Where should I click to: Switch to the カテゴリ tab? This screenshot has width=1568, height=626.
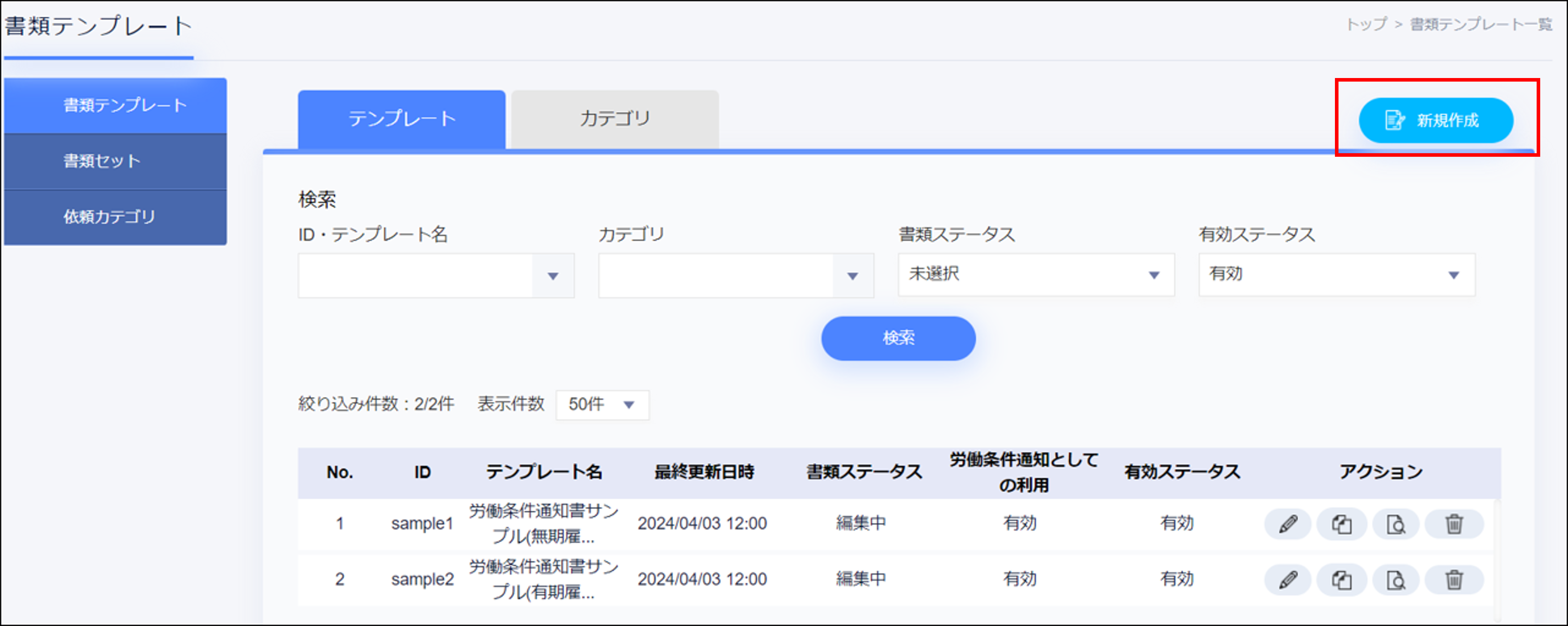[x=615, y=119]
